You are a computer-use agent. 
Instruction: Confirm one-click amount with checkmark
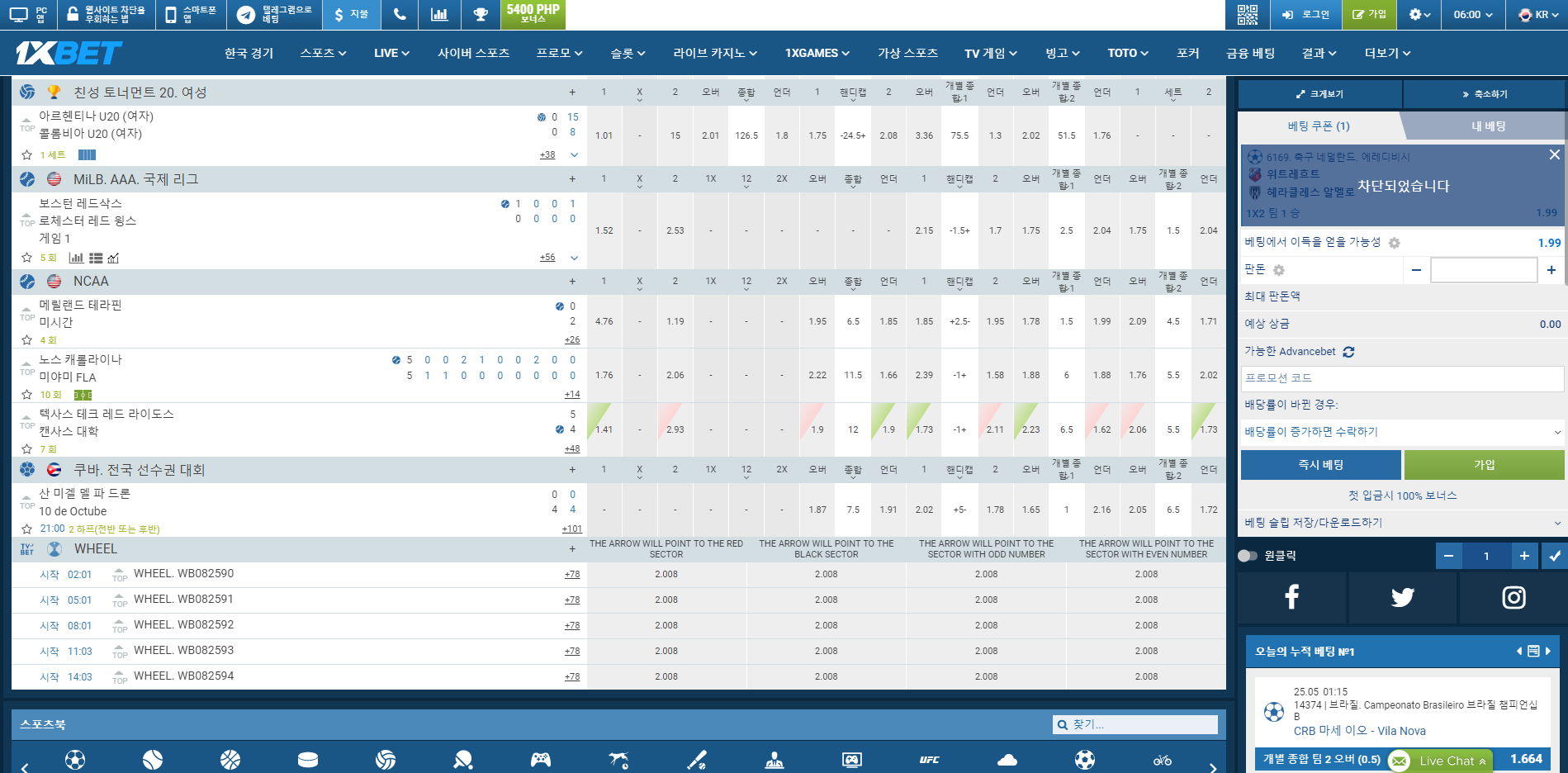coord(1555,556)
